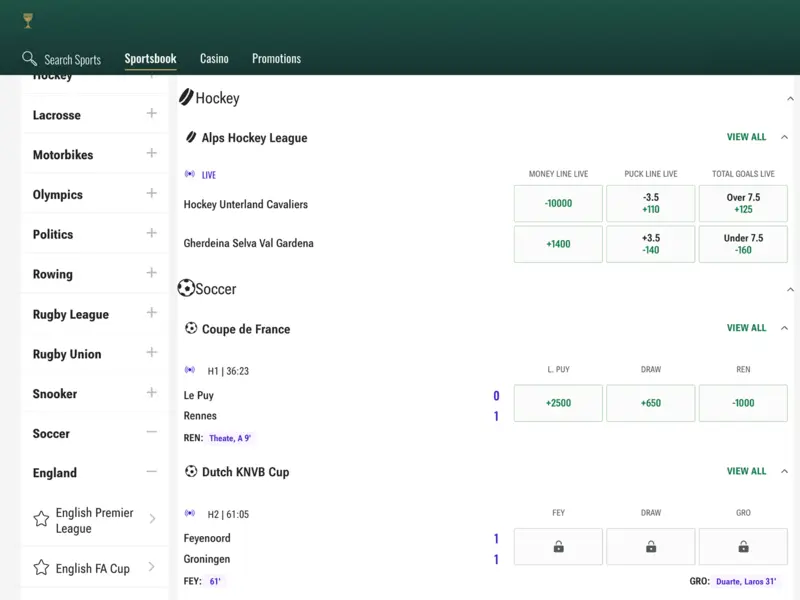800x600 pixels.
Task: Collapse the Hockey section chevron
Action: pyautogui.click(x=790, y=99)
